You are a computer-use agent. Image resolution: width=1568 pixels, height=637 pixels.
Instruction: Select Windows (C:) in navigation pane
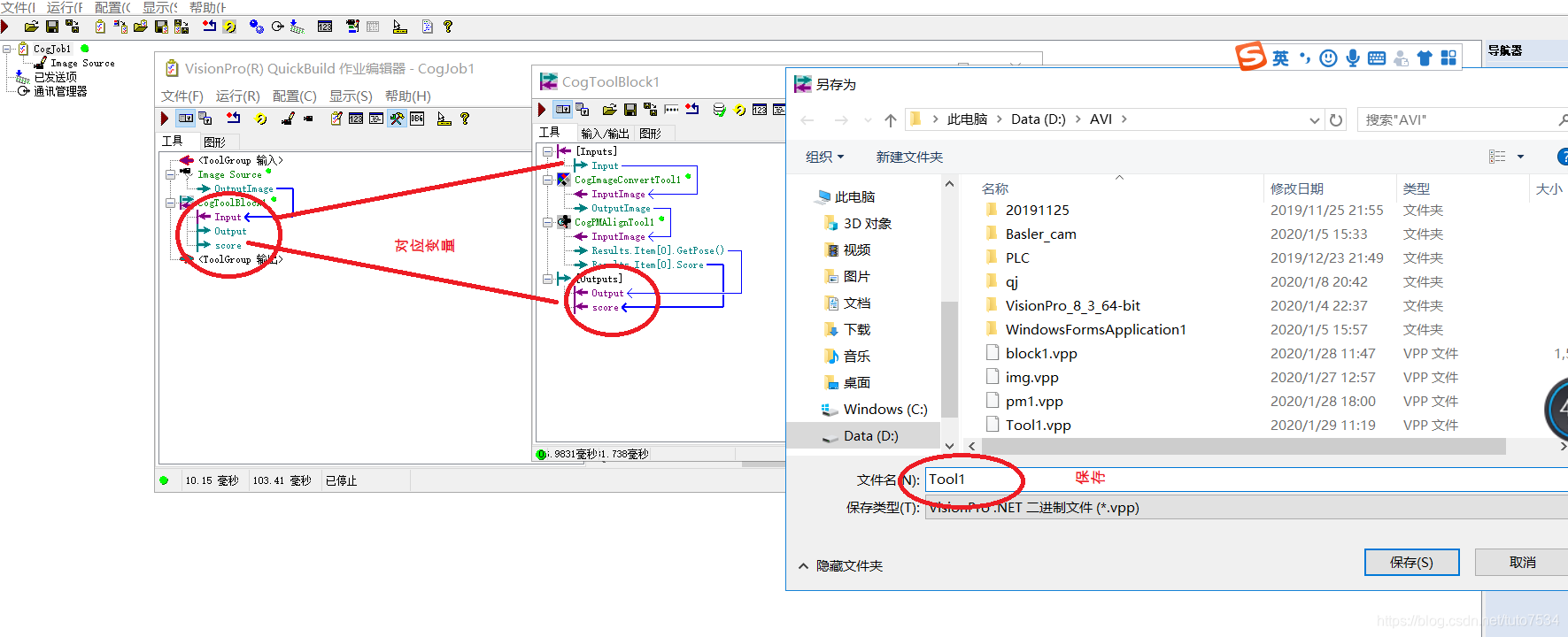pos(884,410)
